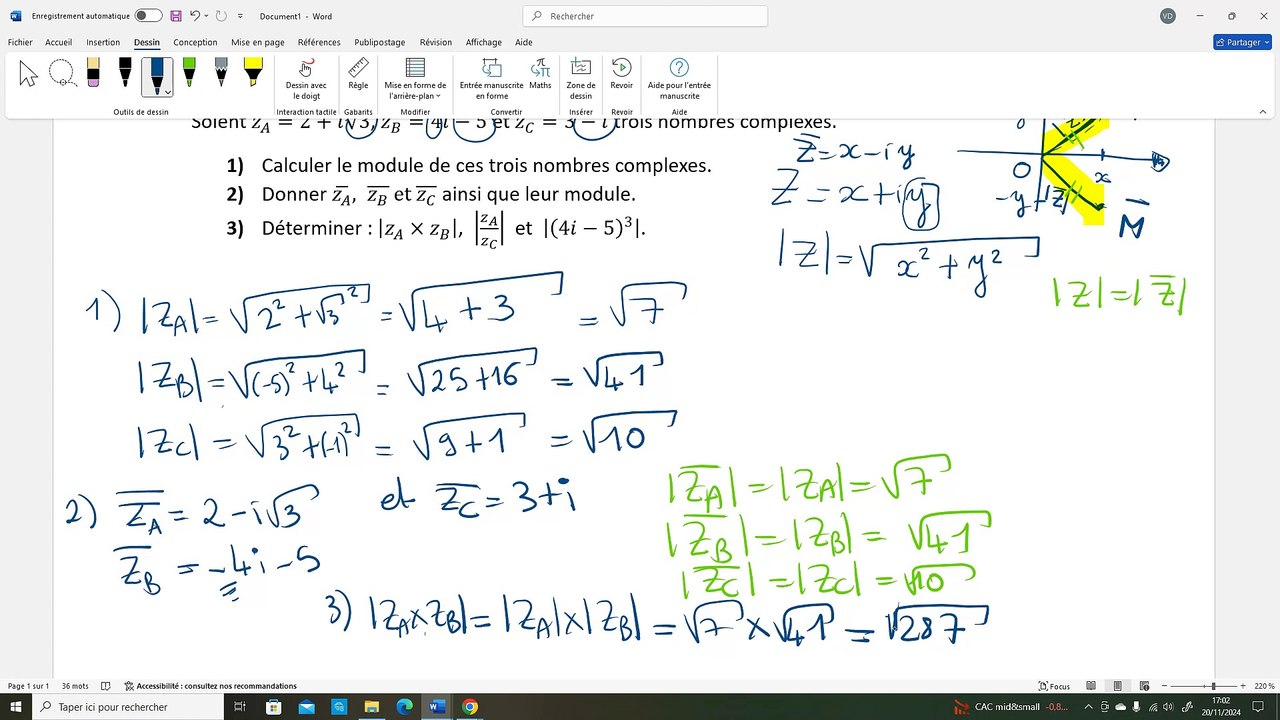Insert a Zone de dessin
Screen dimensions: 1280x720
click(581, 79)
